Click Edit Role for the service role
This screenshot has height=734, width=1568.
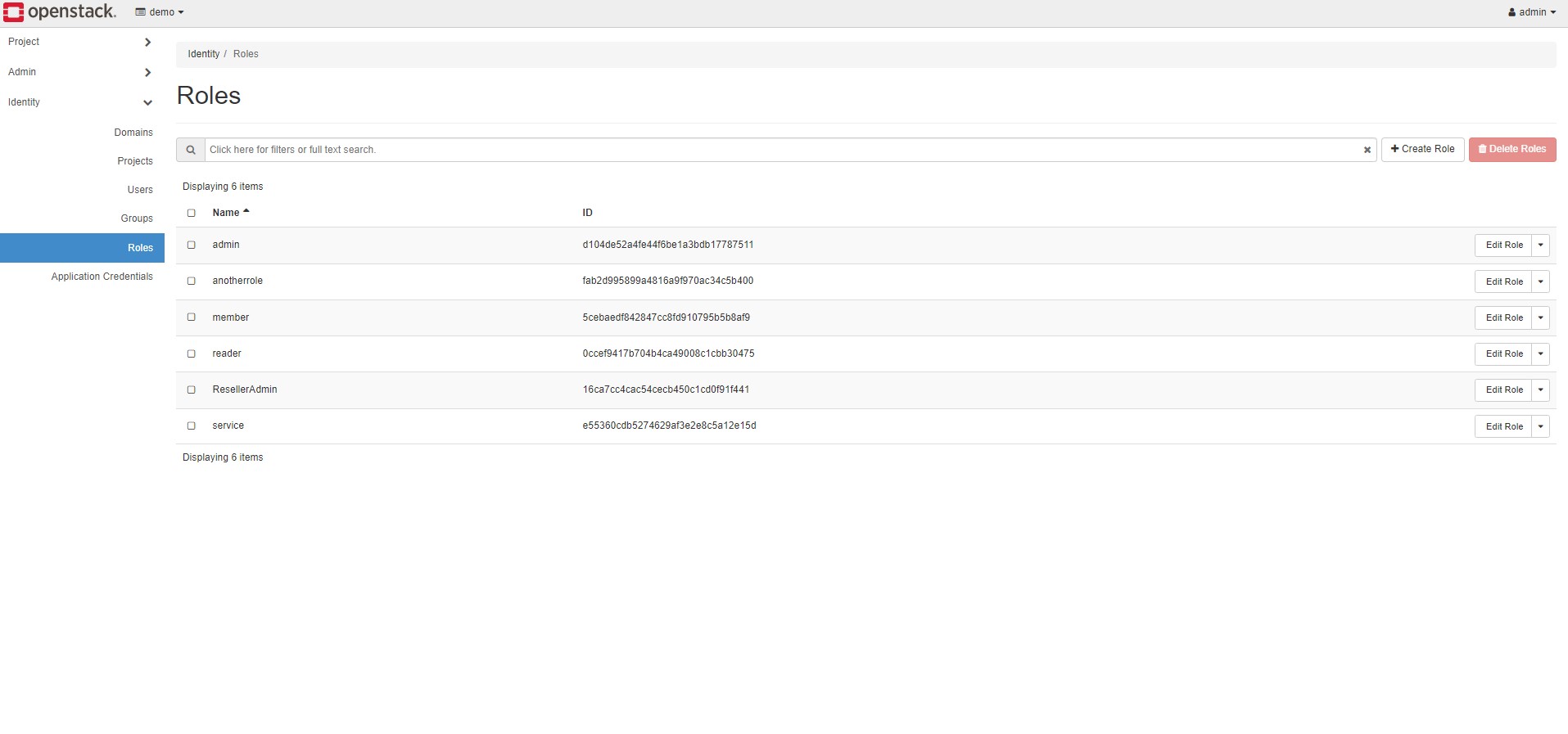(x=1503, y=426)
